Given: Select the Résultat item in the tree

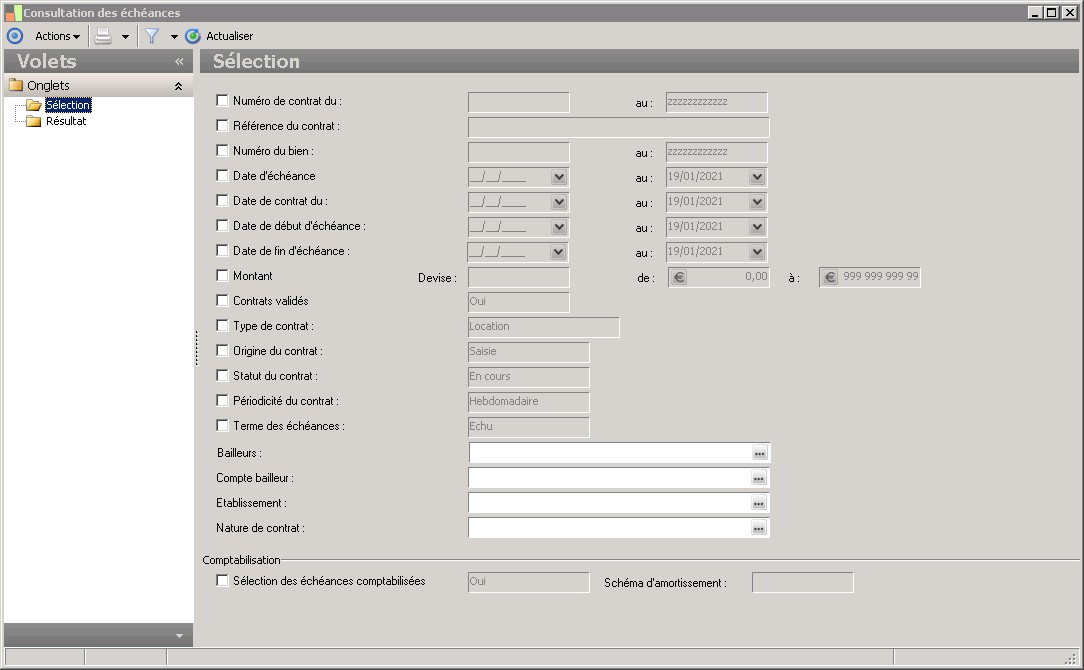Looking at the screenshot, I should [x=66, y=121].
